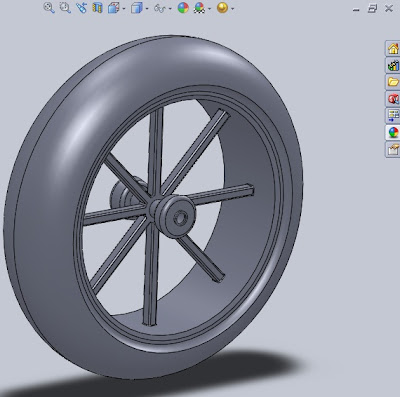Activate the Previous View icon
The height and width of the screenshot is (397, 400).
click(x=81, y=8)
